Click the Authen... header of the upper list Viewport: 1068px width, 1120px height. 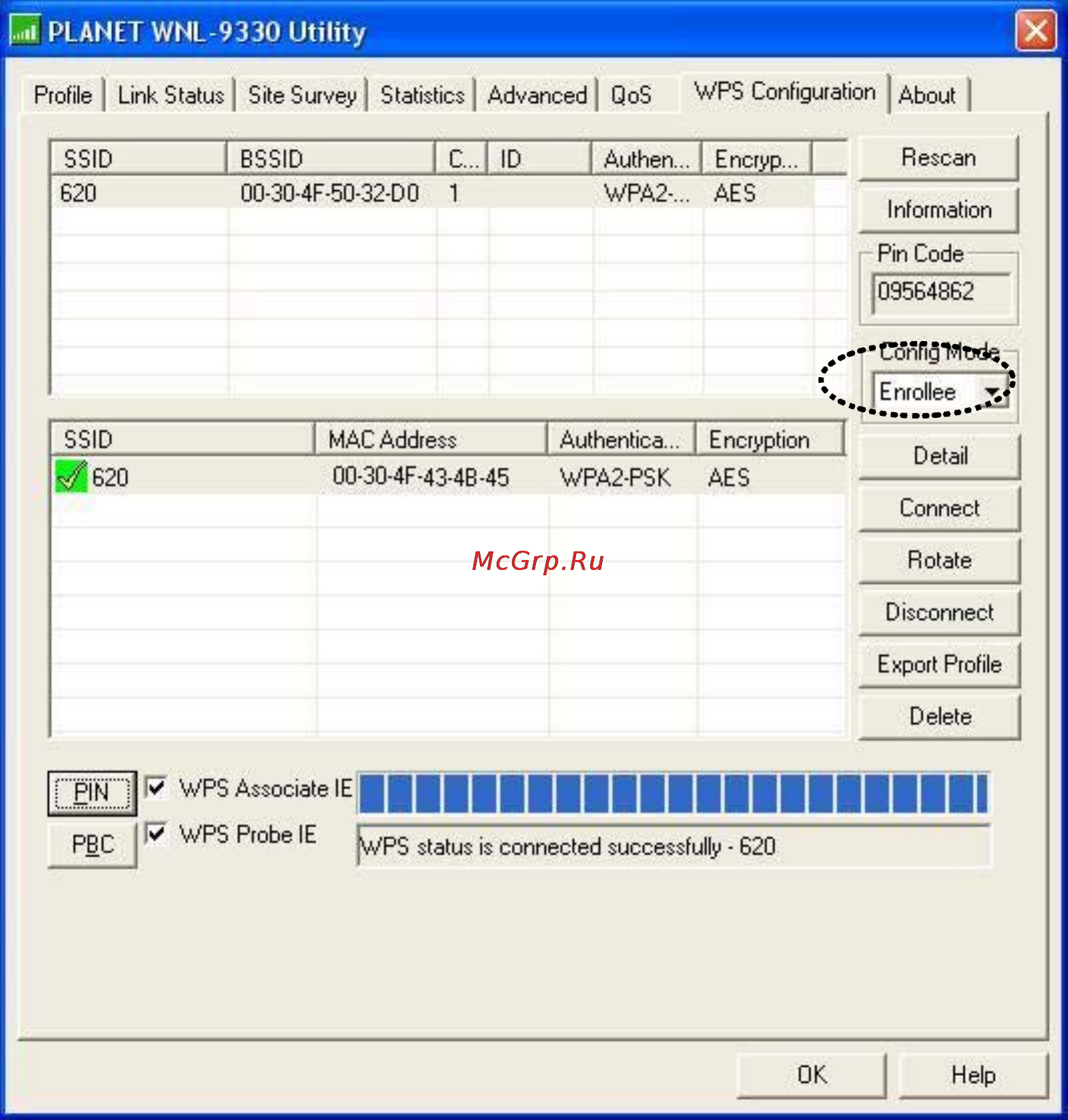(647, 159)
